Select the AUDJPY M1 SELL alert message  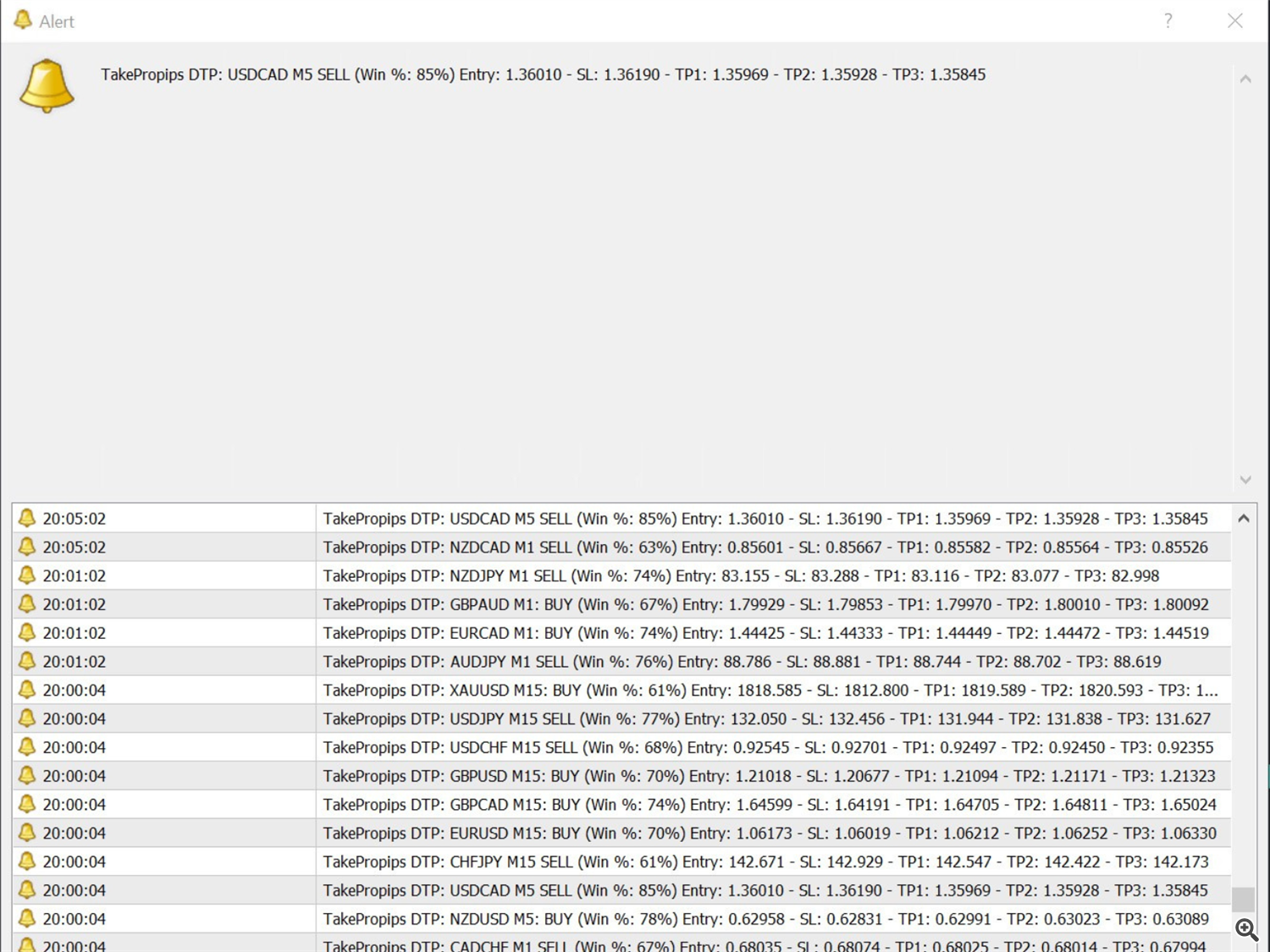pyautogui.click(x=742, y=662)
